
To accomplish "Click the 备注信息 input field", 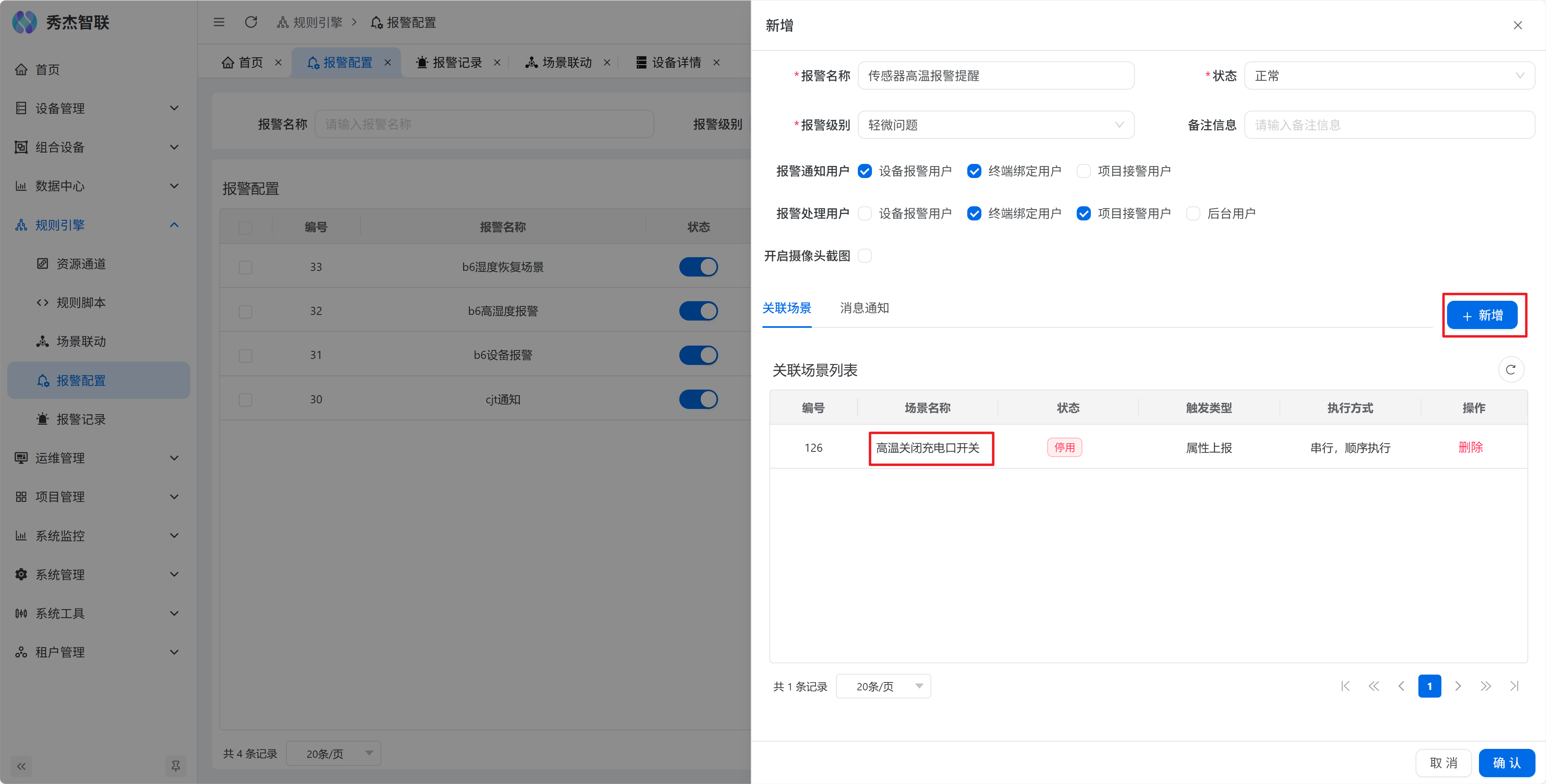I will point(1389,125).
